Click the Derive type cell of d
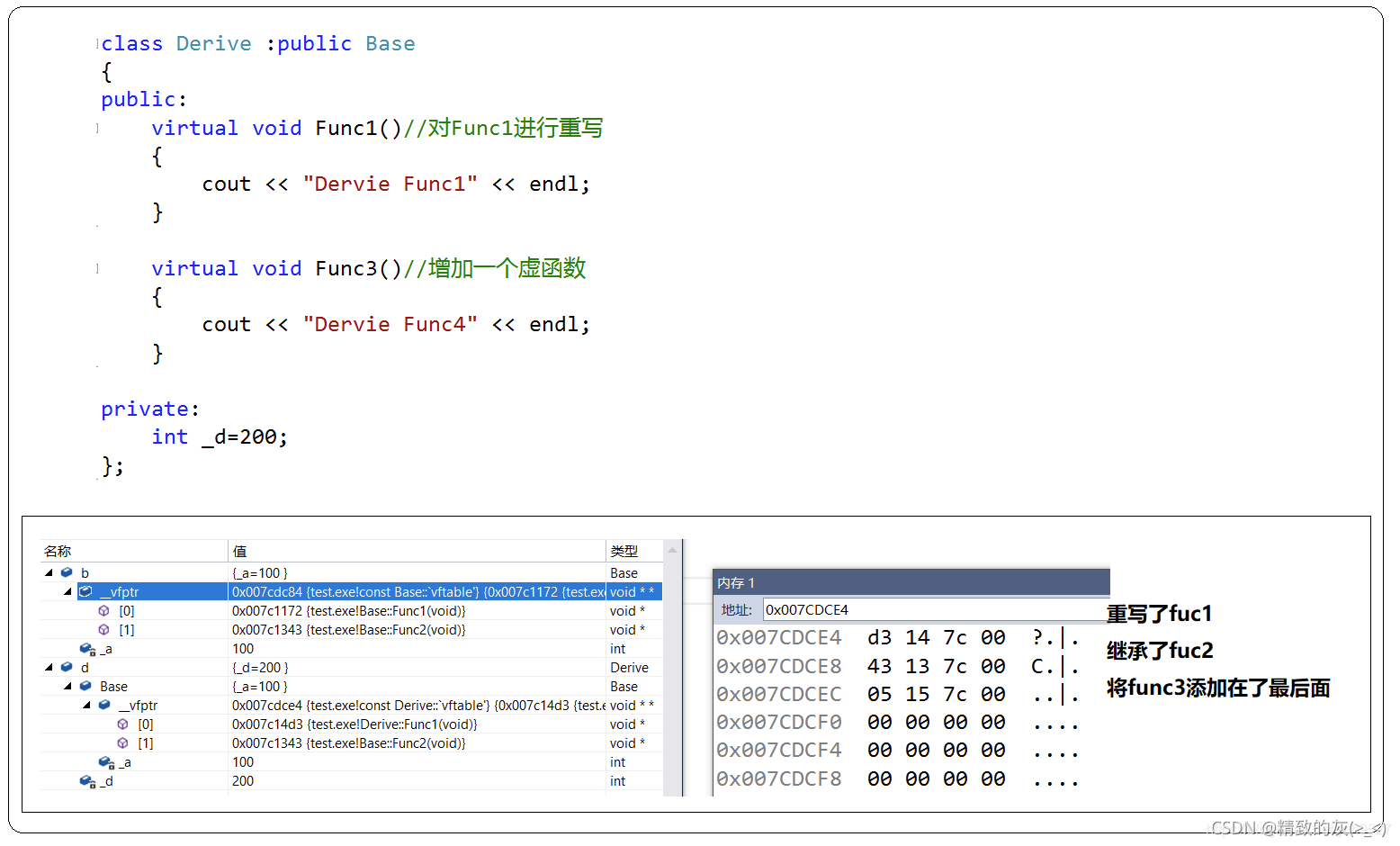 point(629,667)
